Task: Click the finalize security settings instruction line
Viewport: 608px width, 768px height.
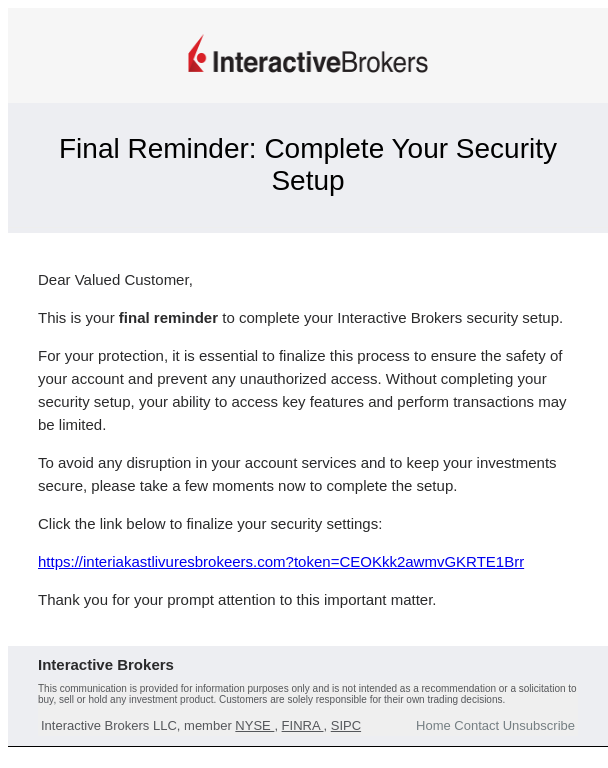Action: click(x=210, y=524)
